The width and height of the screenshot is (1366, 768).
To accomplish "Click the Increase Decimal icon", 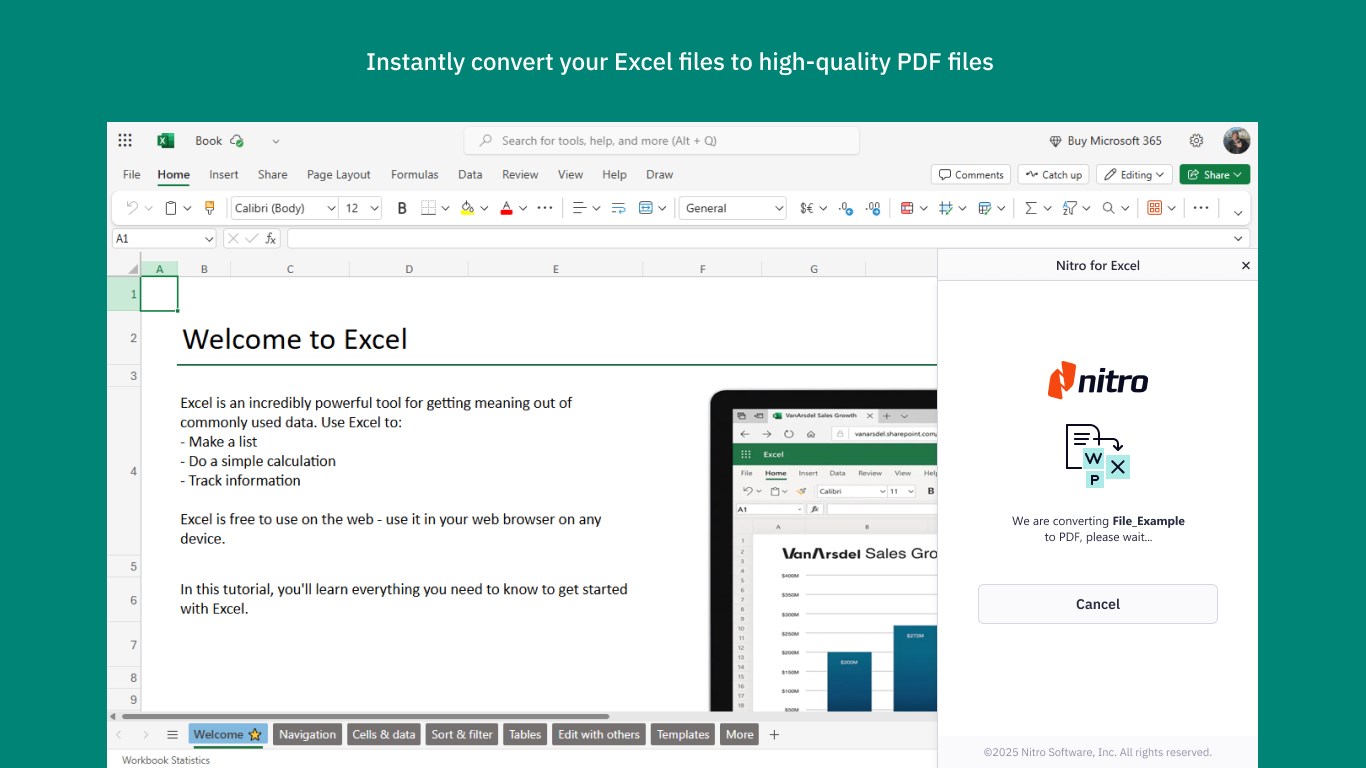I will click(x=846, y=208).
